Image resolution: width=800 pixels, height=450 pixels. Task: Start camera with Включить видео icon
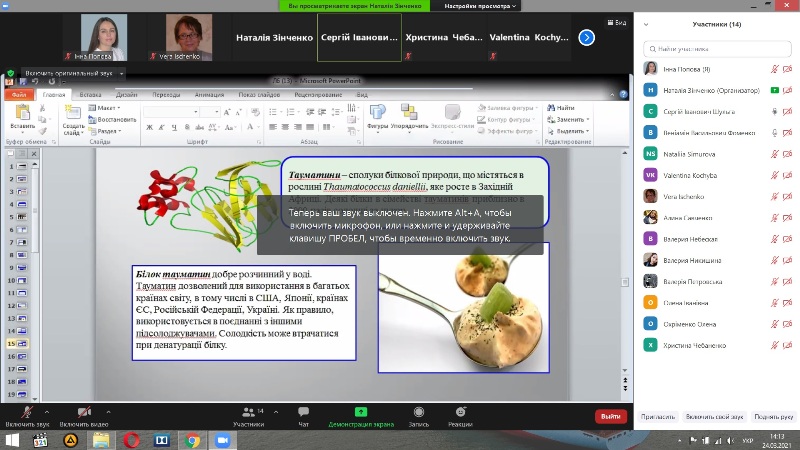(83, 412)
